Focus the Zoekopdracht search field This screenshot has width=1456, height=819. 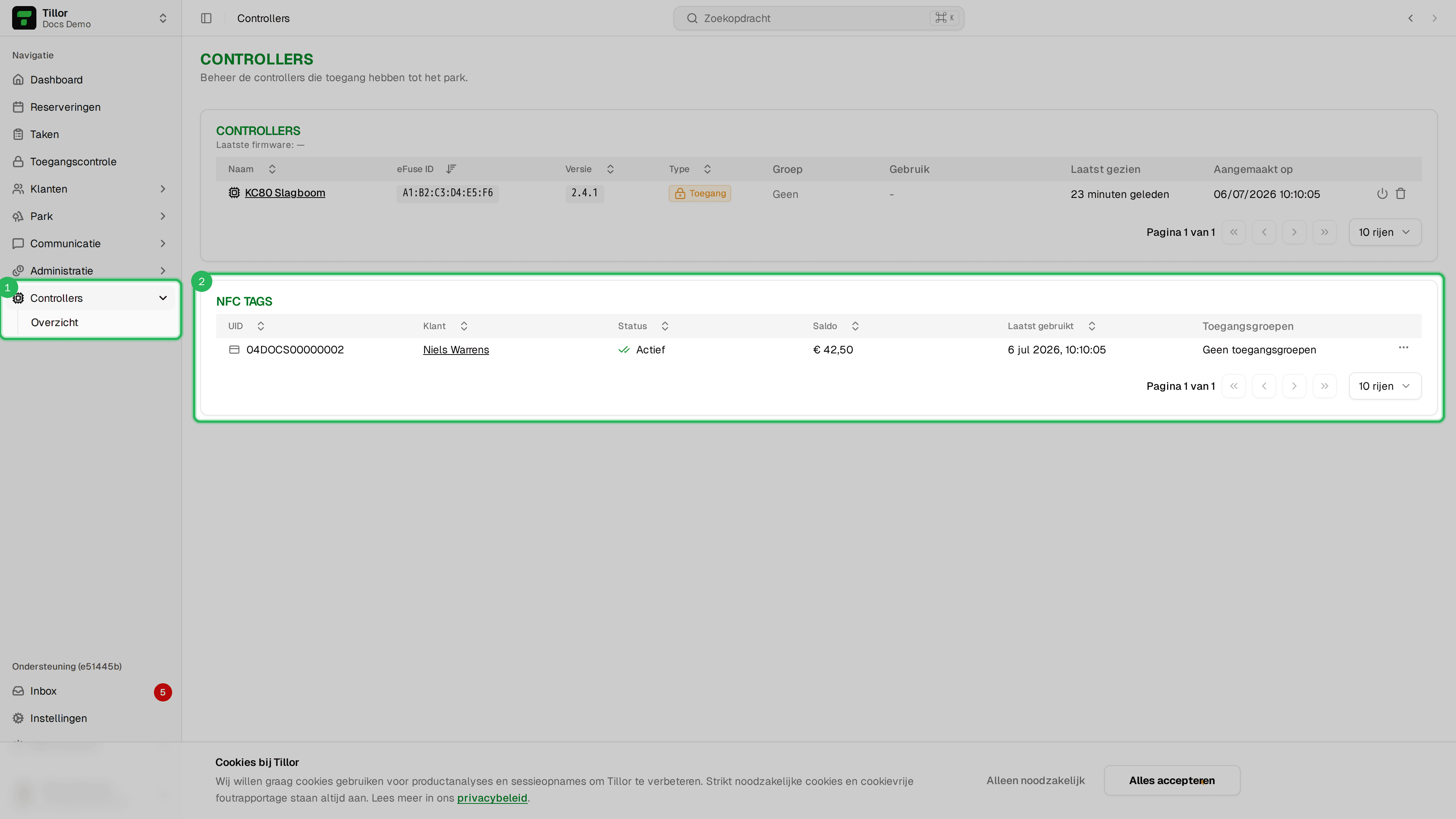tap(819, 18)
